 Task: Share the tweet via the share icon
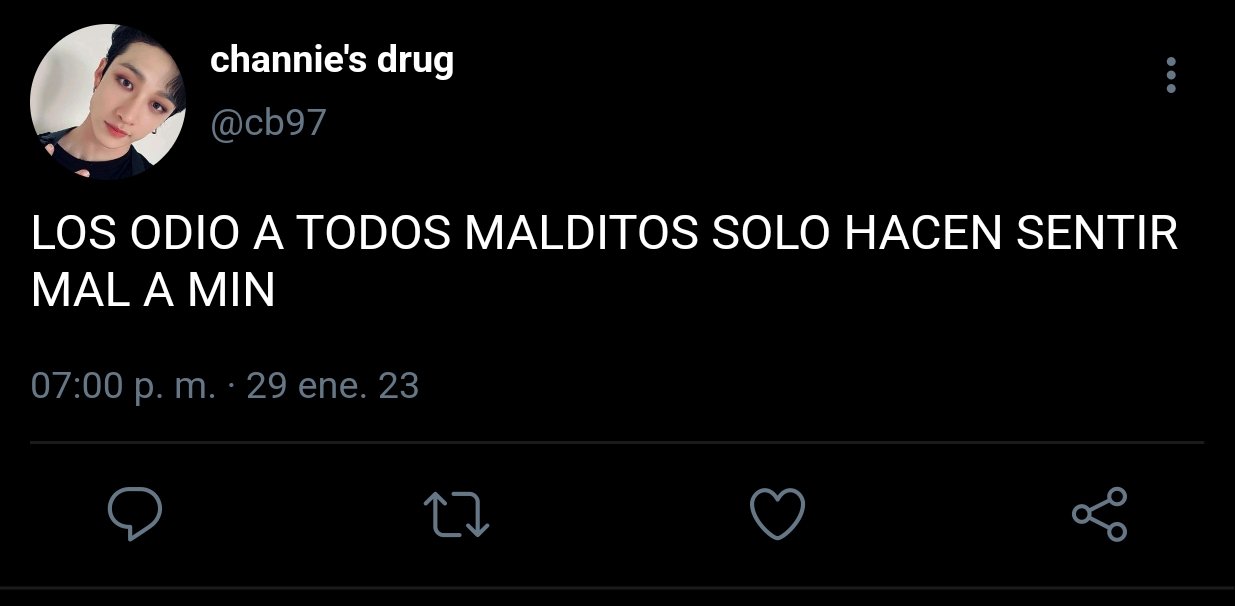(1099, 514)
